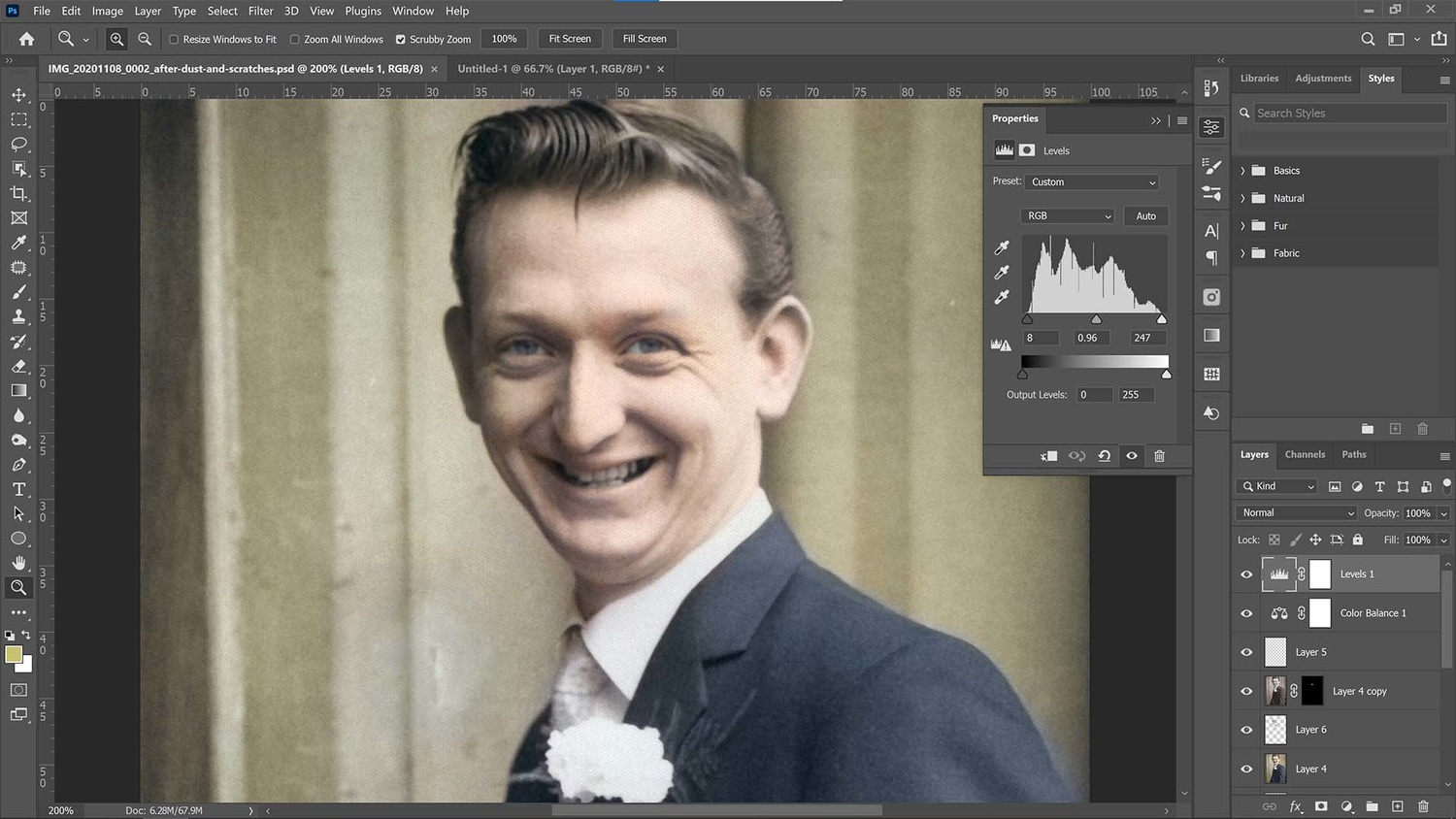The image size is (1456, 819).
Task: Select the Move tool
Action: [19, 95]
